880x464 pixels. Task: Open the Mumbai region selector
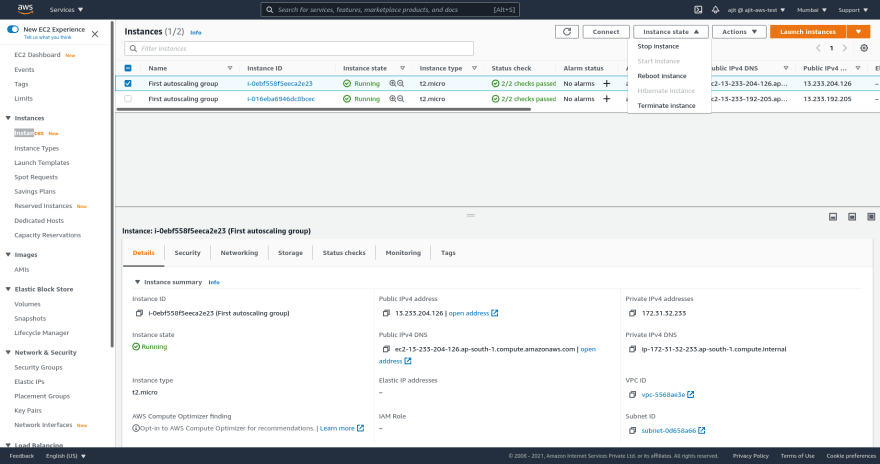click(x=812, y=10)
